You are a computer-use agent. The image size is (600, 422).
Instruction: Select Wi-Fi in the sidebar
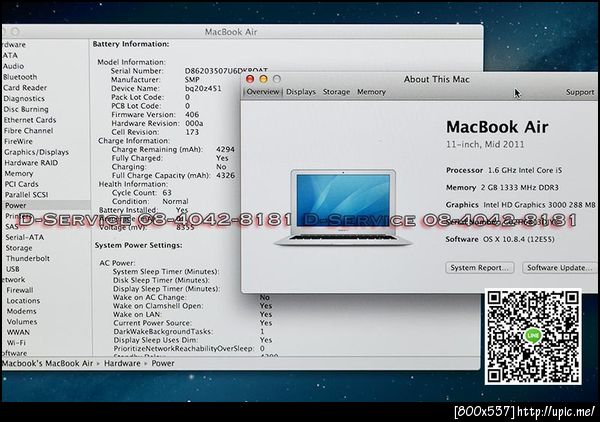(16, 342)
